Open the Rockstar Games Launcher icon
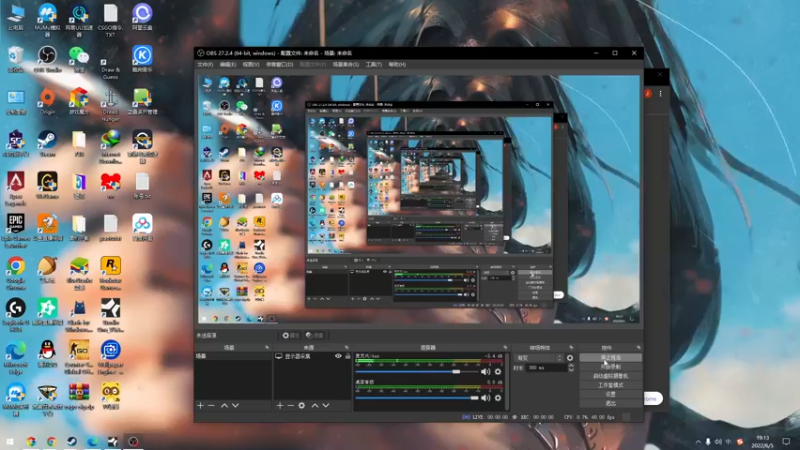 click(110, 272)
